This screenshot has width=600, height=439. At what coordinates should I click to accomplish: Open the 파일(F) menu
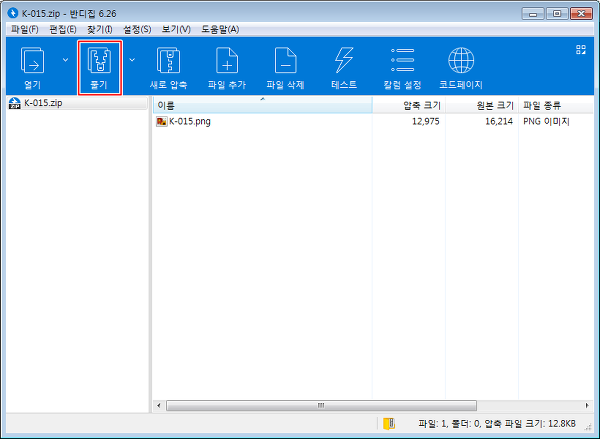coord(24,29)
